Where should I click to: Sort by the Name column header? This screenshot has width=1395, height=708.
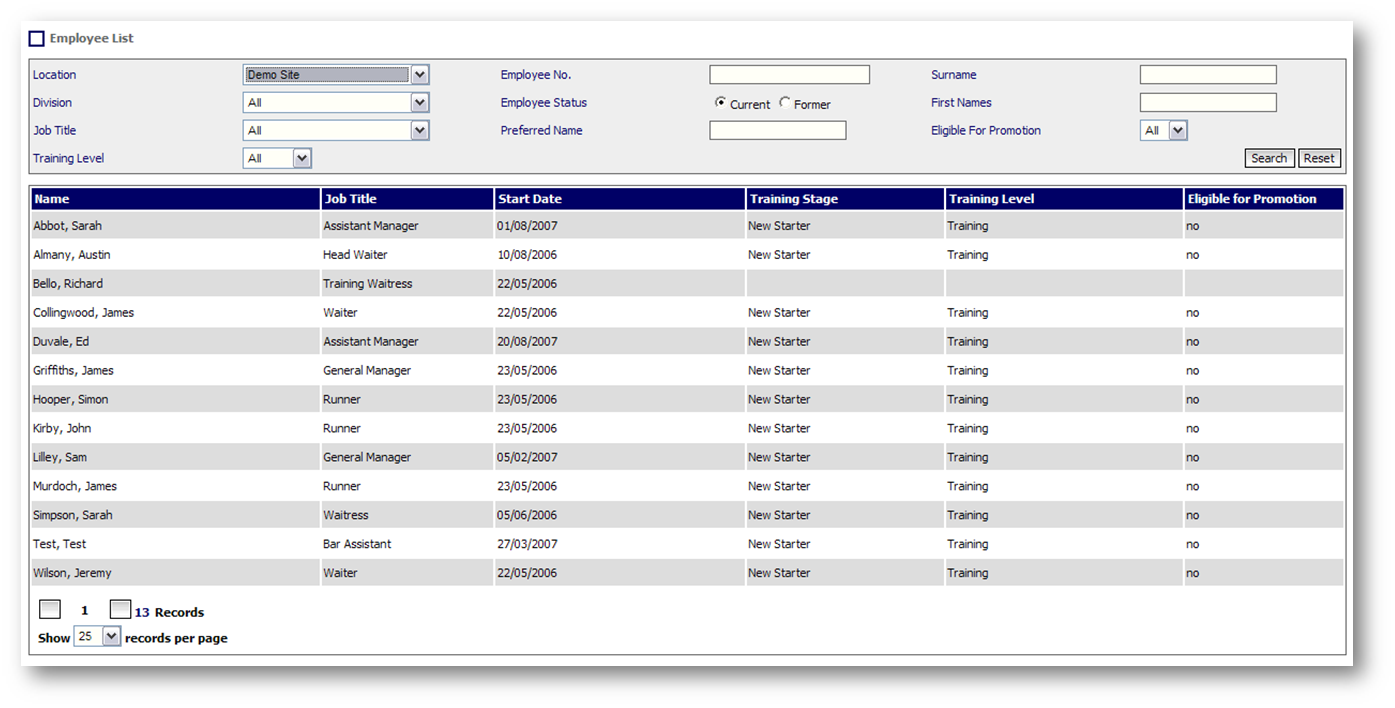click(52, 199)
